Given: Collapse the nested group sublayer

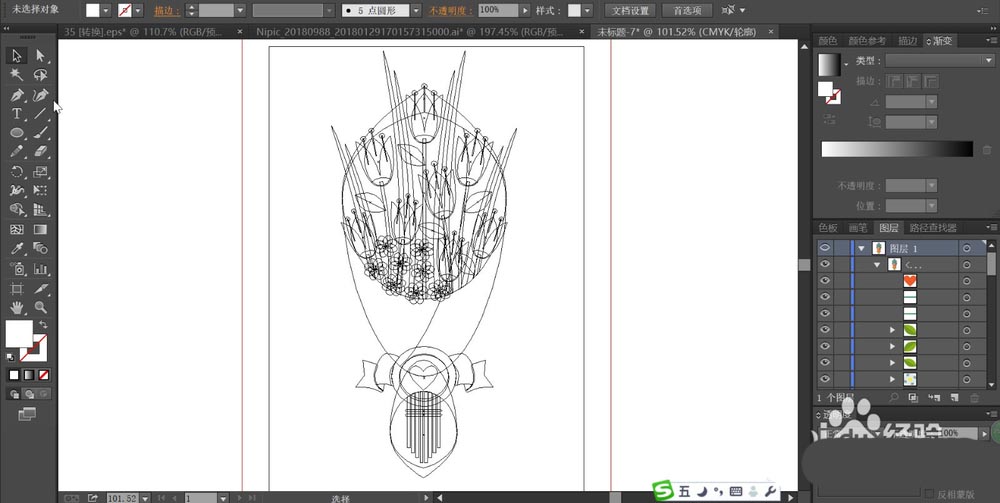Looking at the screenshot, I should pyautogui.click(x=878, y=265).
